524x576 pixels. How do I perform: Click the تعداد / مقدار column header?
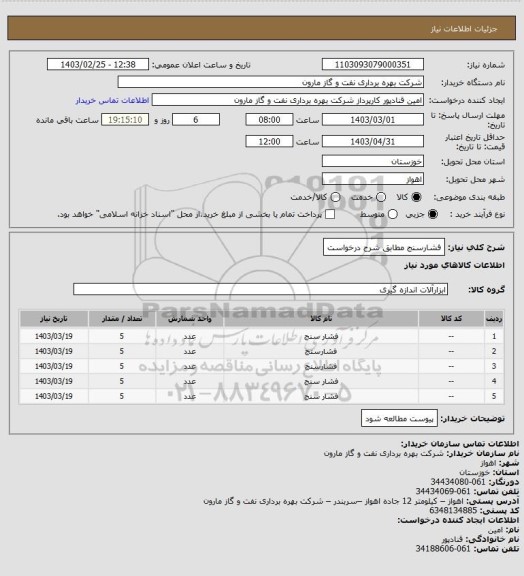(x=122, y=319)
